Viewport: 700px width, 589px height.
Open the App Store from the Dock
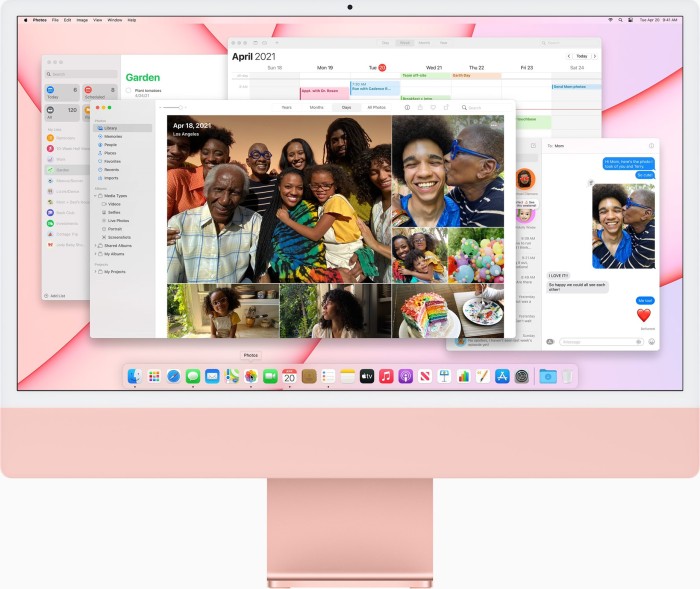coord(502,376)
